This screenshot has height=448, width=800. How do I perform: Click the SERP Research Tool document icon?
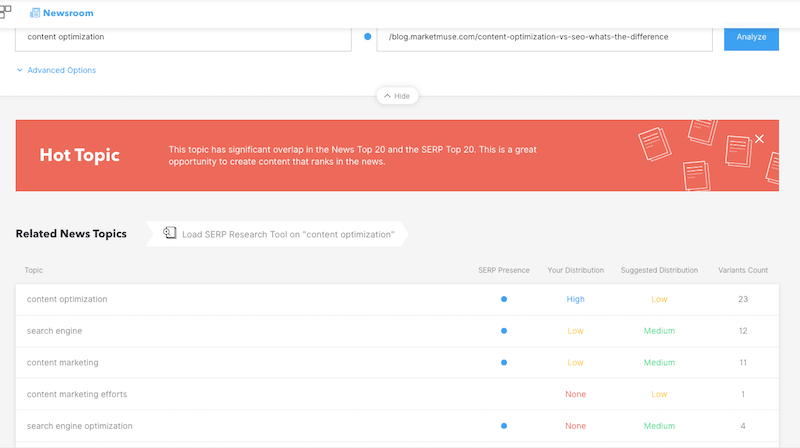coord(170,234)
